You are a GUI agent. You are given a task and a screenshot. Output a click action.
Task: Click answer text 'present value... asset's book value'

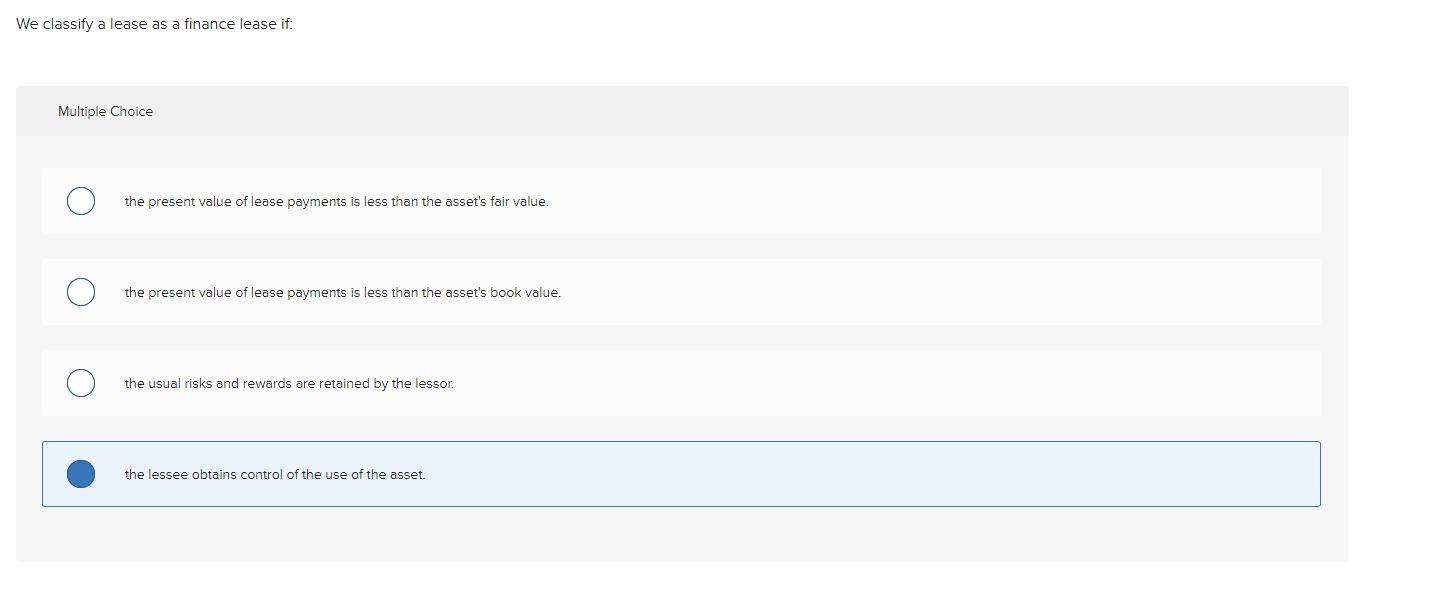[x=343, y=293]
